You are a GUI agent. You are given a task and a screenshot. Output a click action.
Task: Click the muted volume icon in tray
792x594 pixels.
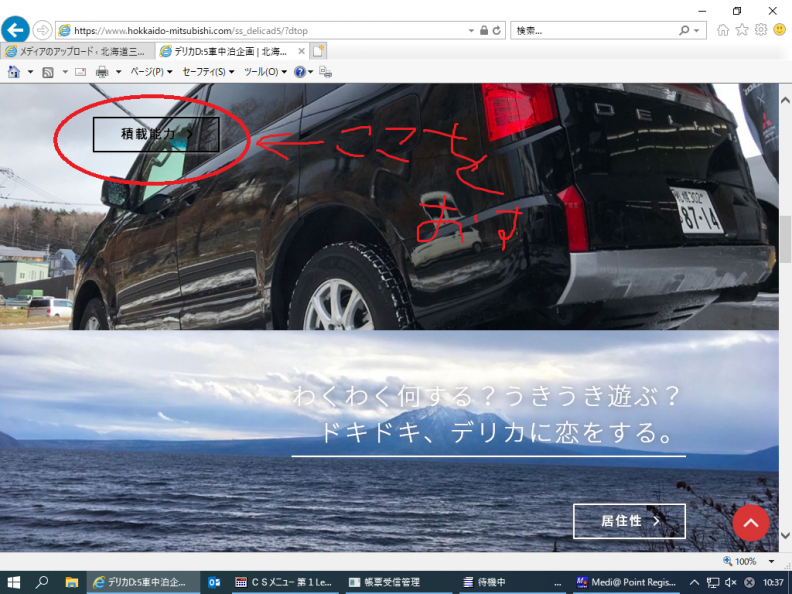pyautogui.click(x=731, y=582)
